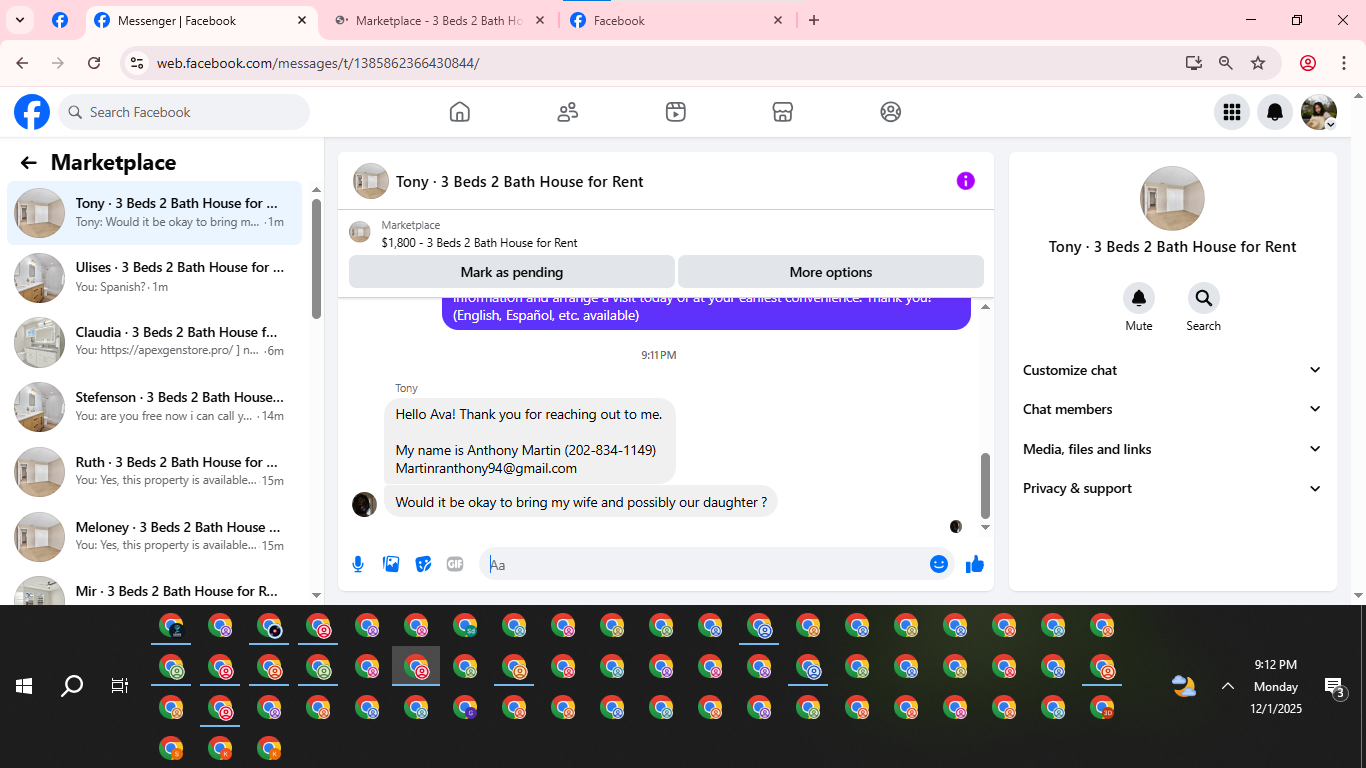1366x768 pixels.
Task: Open Chrome three-dot menu
Action: [1344, 63]
